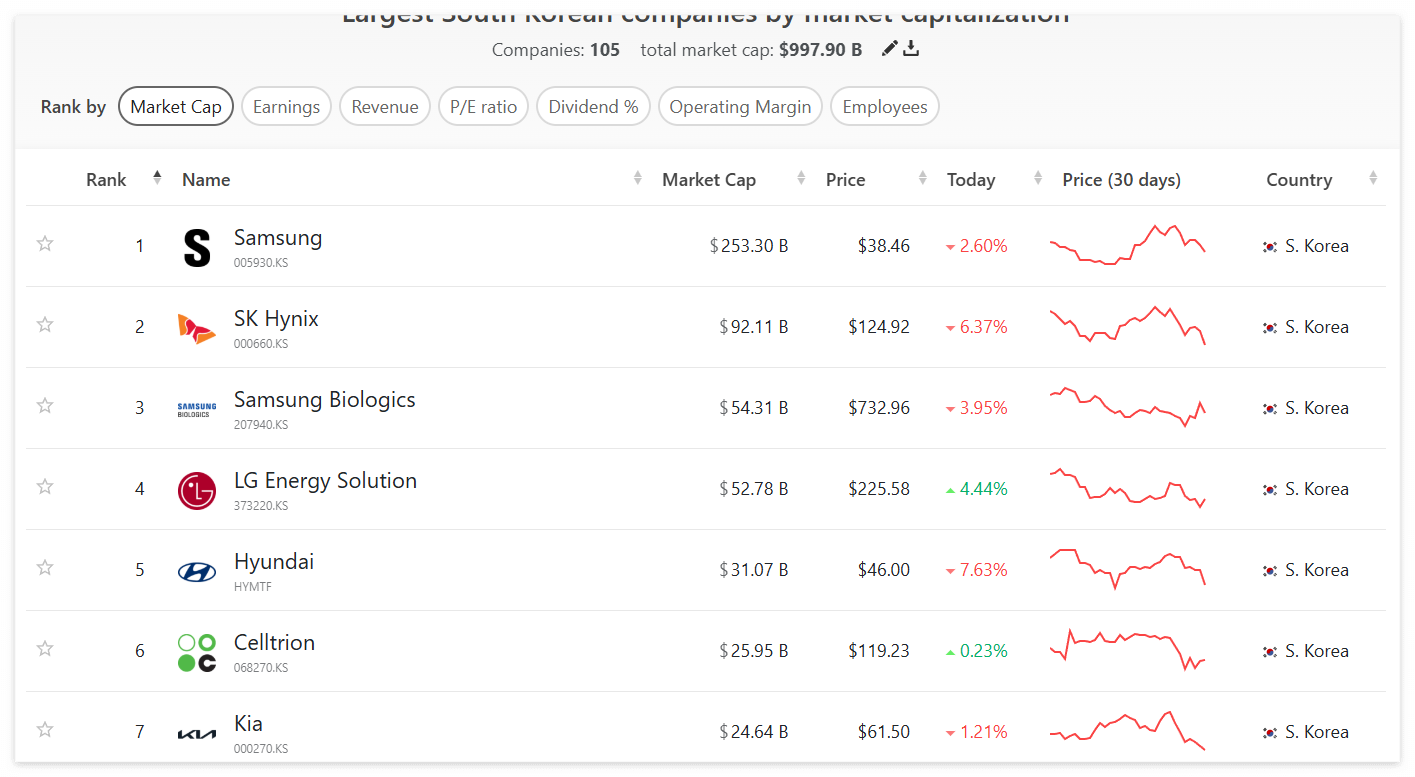Favorite SK Hynix with its star

point(45,324)
